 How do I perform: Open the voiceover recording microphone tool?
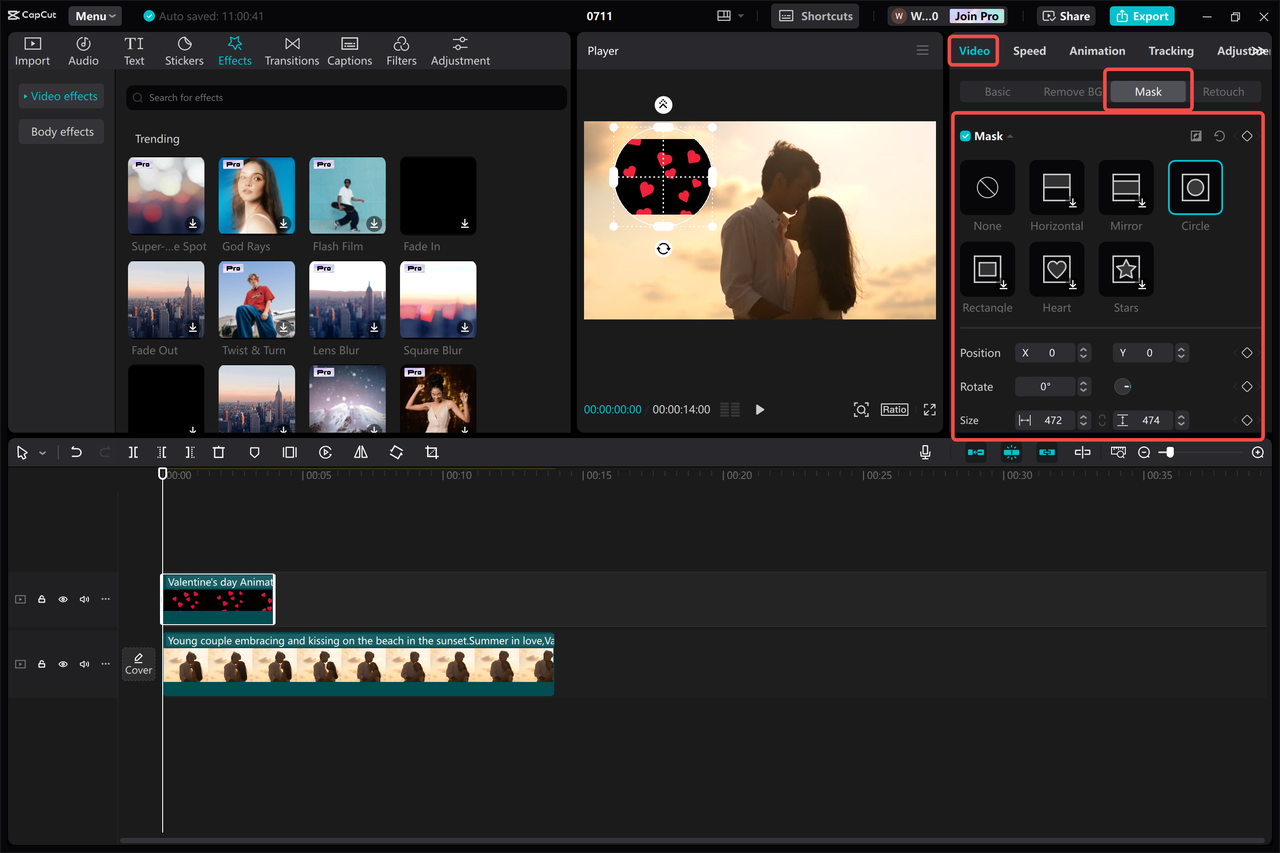point(925,452)
